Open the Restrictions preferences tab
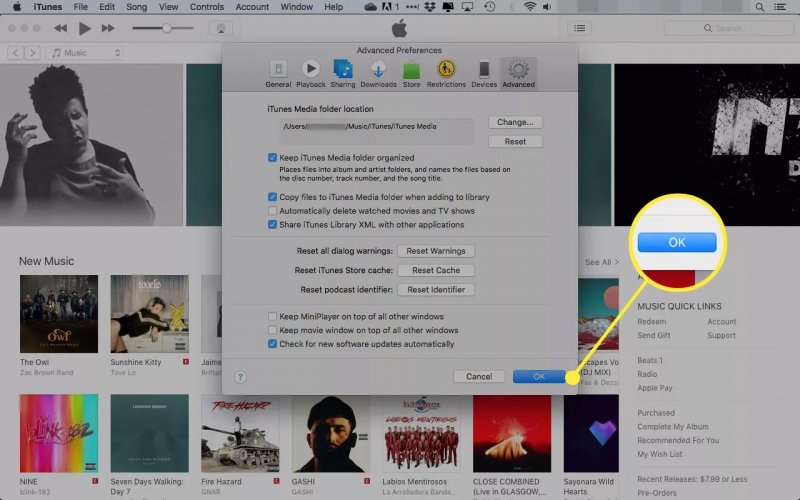 (446, 74)
